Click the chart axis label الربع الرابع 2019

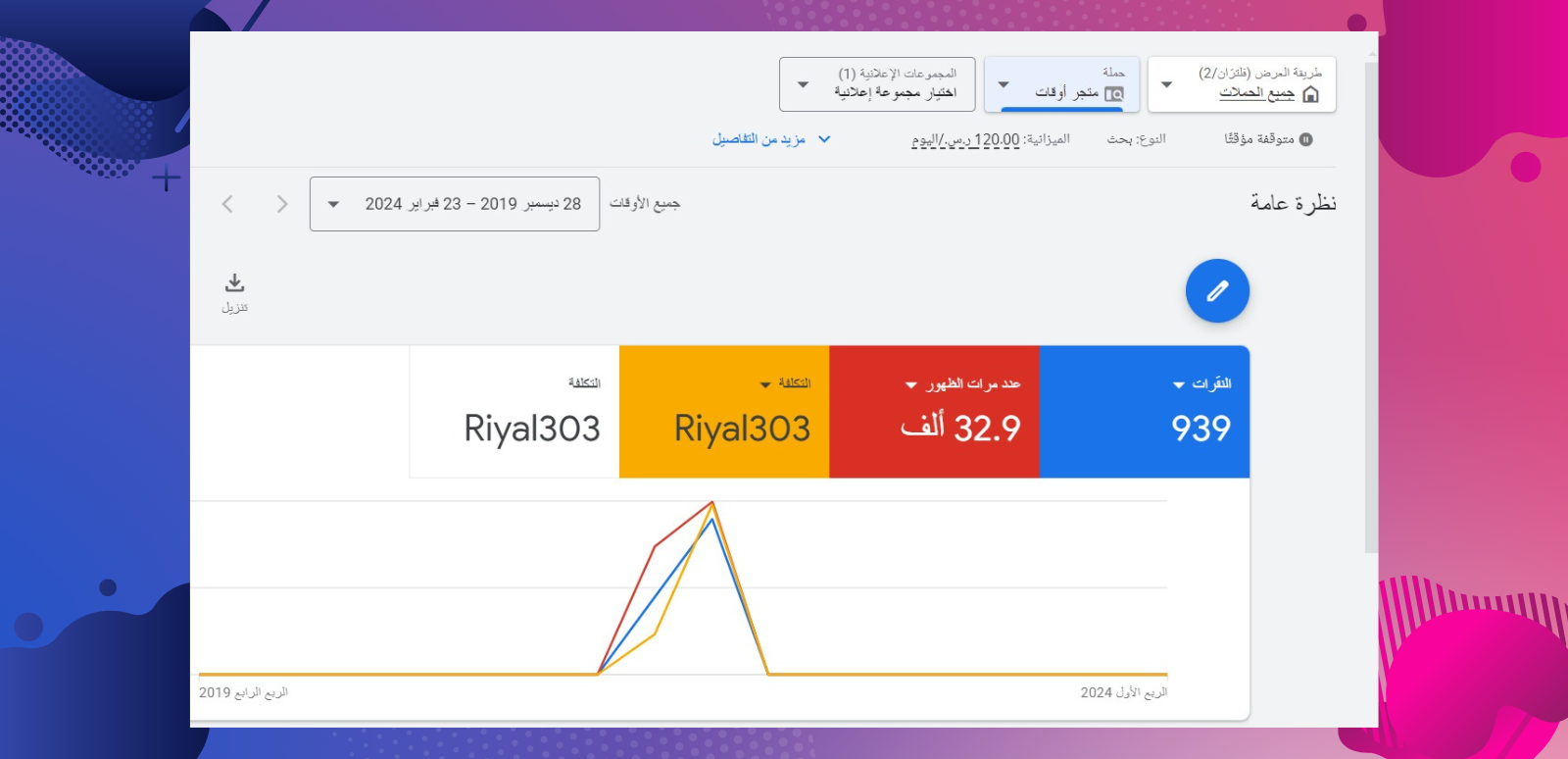[x=243, y=692]
